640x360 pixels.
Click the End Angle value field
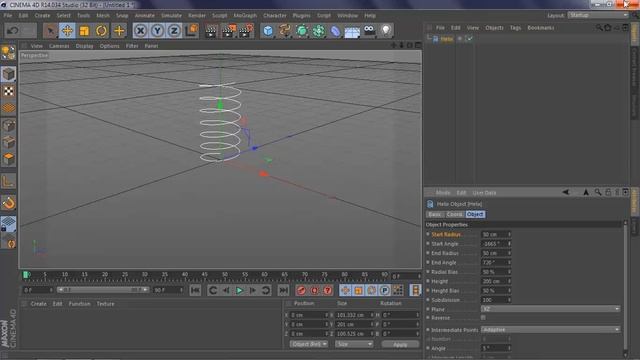(496, 262)
